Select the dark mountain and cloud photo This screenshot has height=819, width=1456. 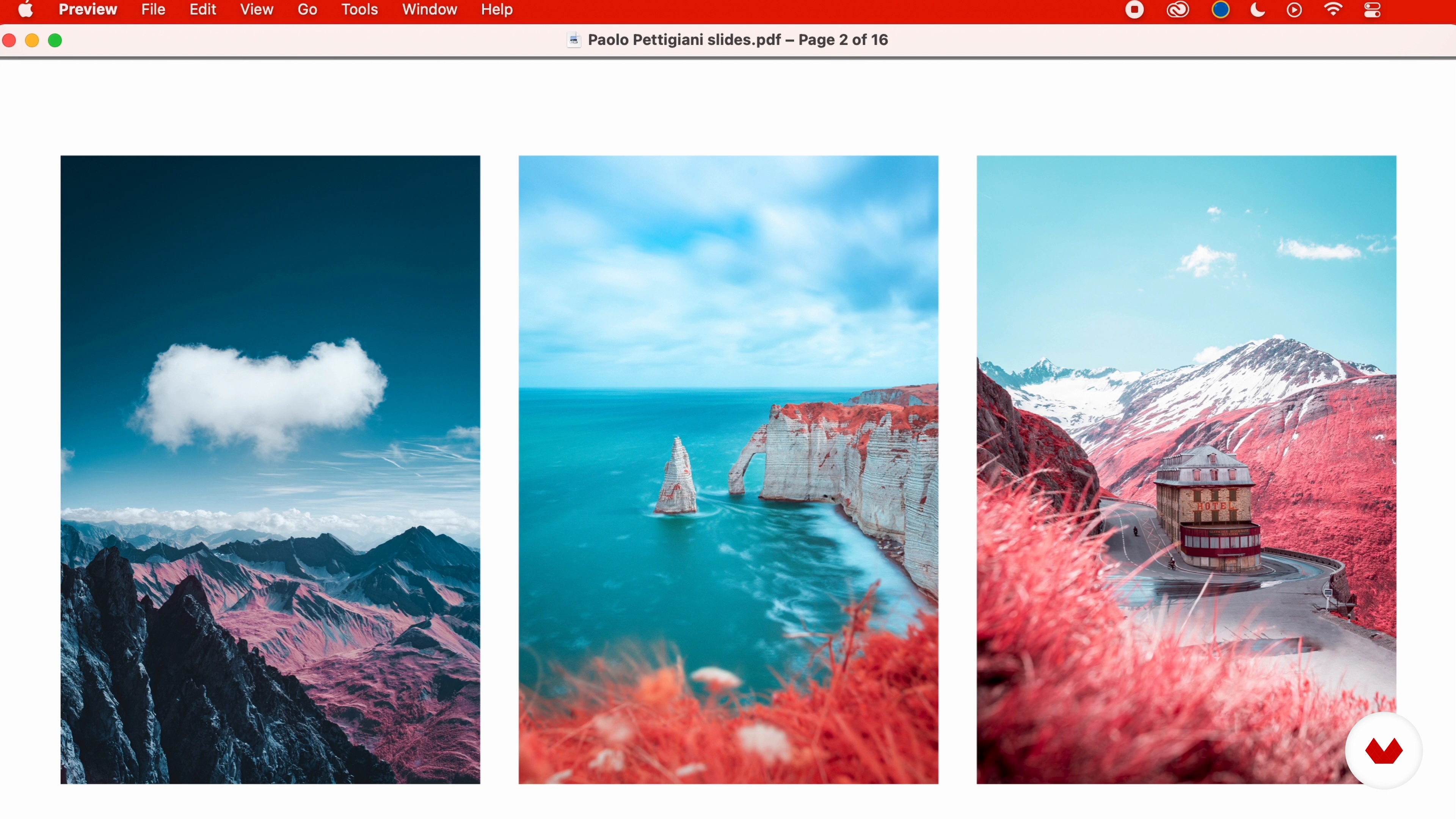coord(270,469)
